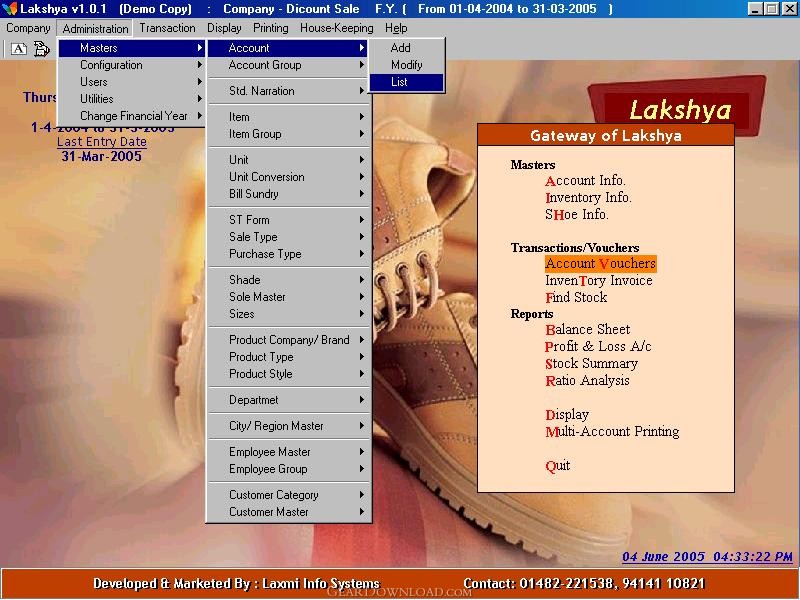Choose City/ Region Master entry
Image resolution: width=800 pixels, height=600 pixels.
pyautogui.click(x=288, y=426)
